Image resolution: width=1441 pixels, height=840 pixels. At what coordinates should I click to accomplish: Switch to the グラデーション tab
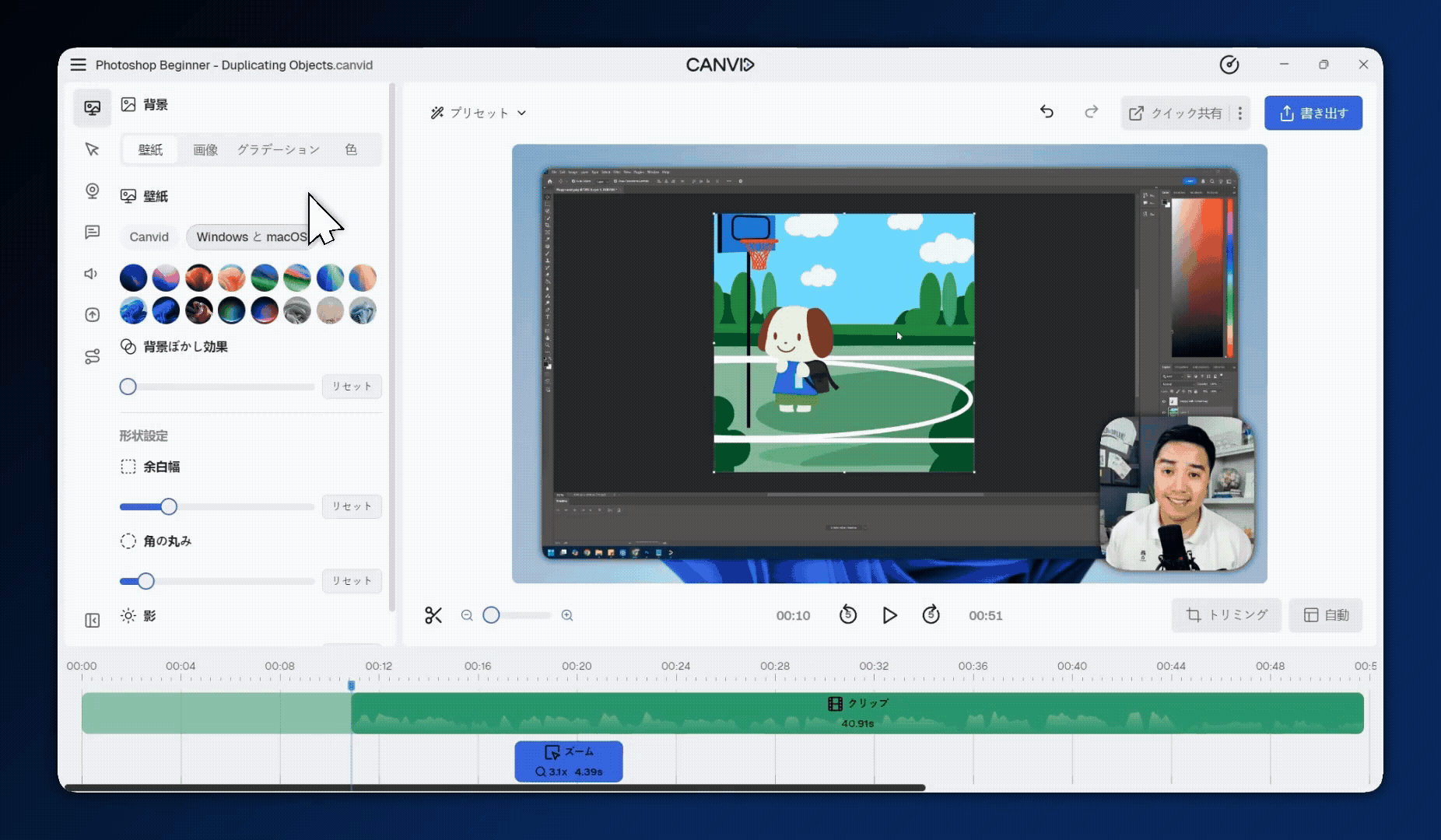coord(278,149)
